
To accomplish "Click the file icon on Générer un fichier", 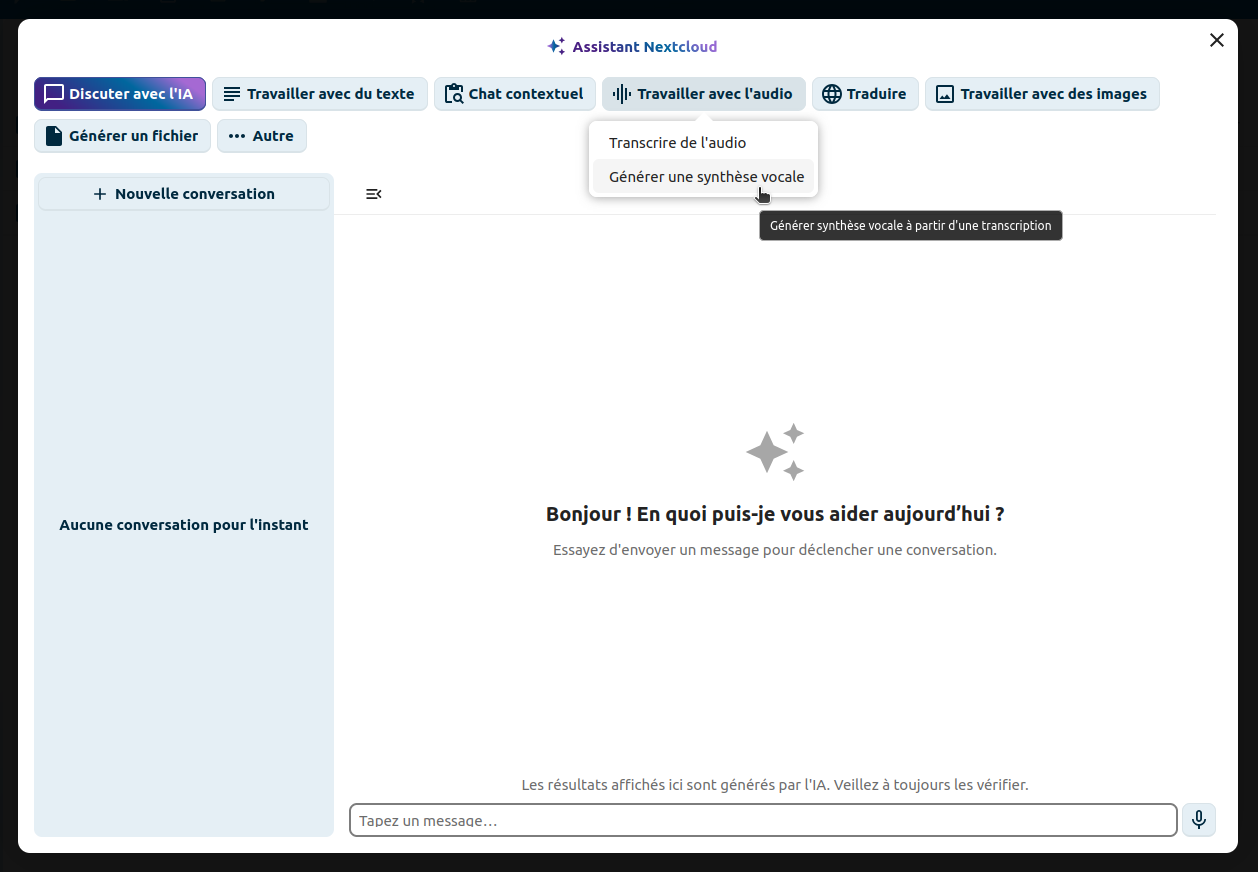I will [x=54, y=136].
